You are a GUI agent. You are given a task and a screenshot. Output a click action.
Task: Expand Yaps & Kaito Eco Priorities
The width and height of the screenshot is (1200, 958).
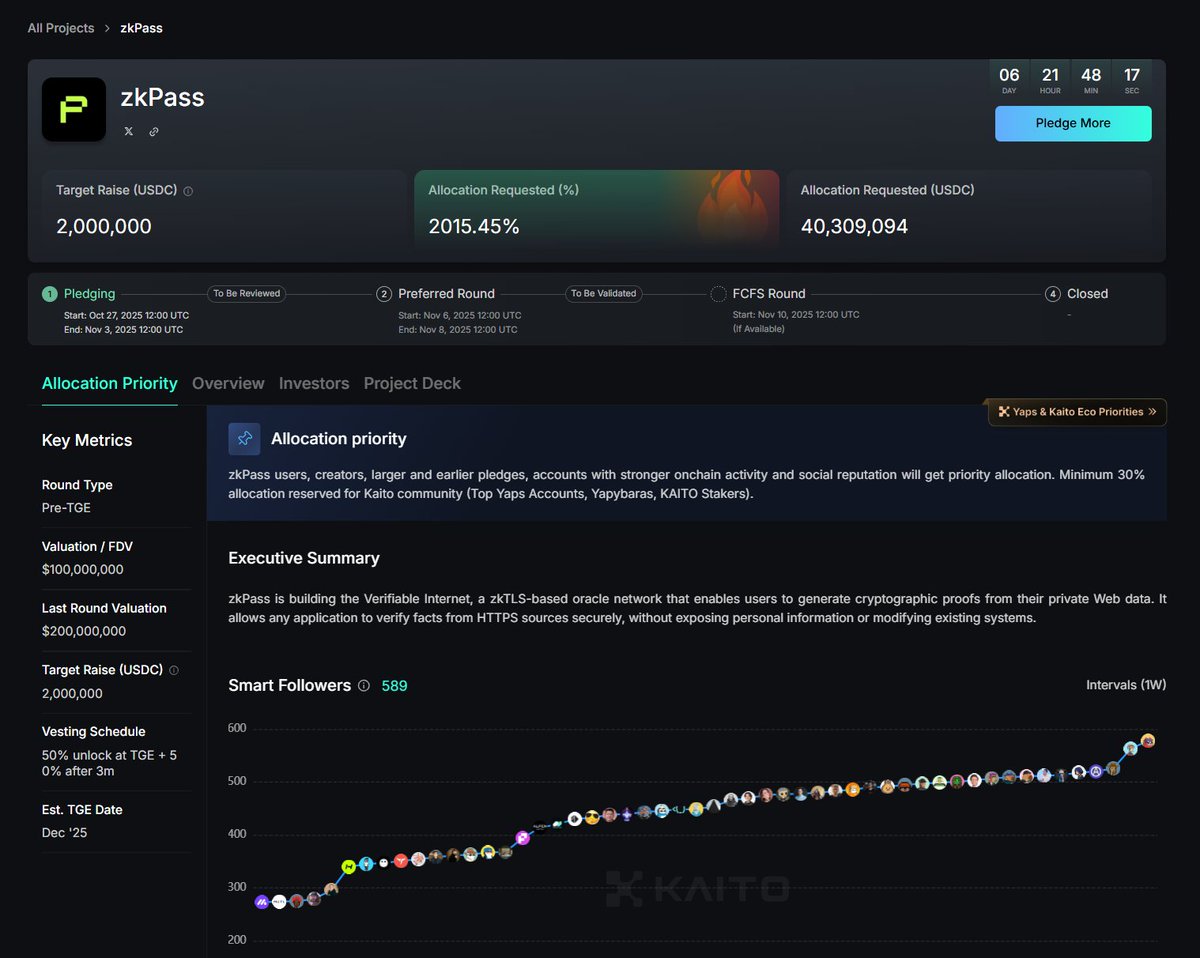click(x=1077, y=412)
